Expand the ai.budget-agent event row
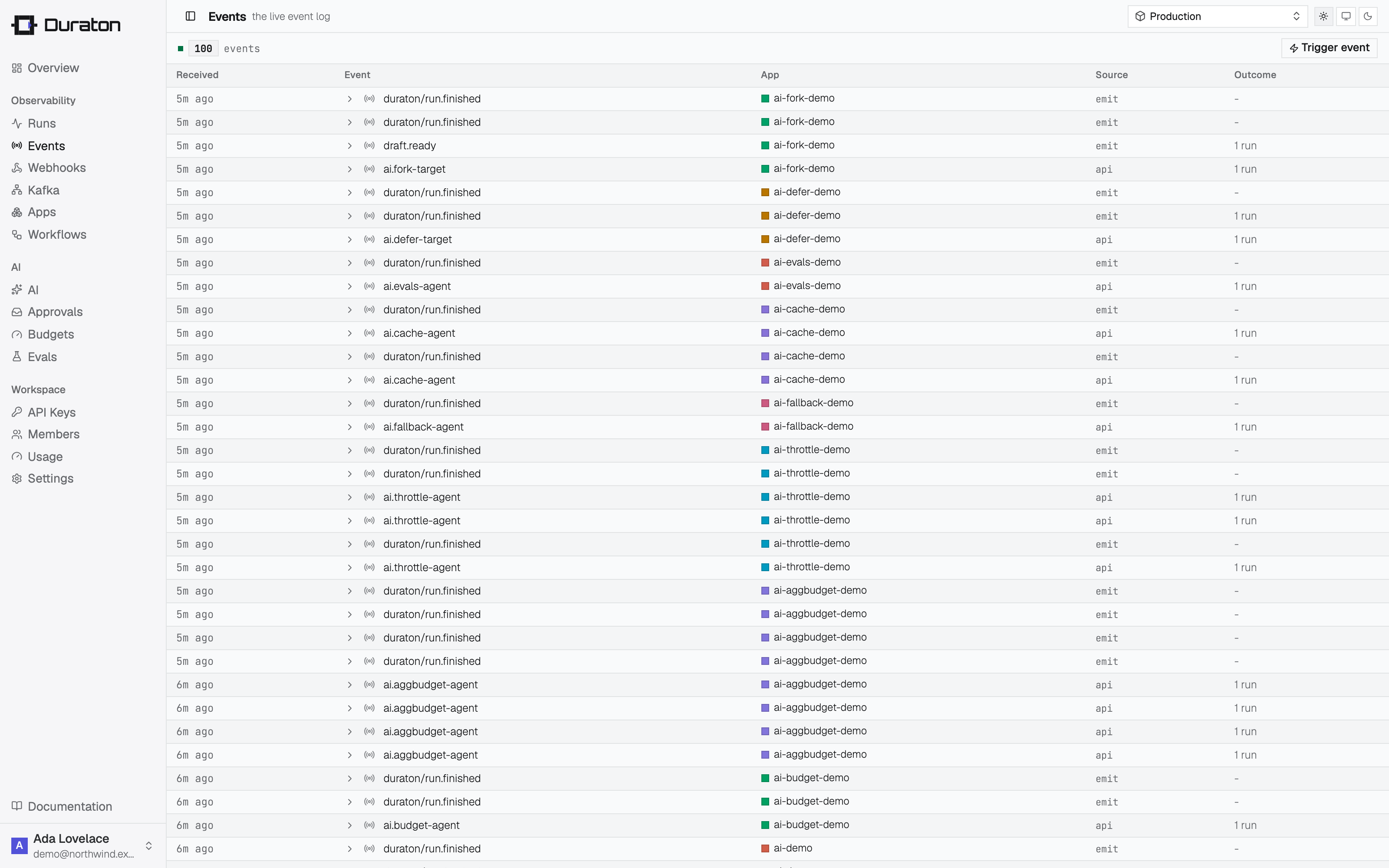1389x868 pixels. click(349, 825)
